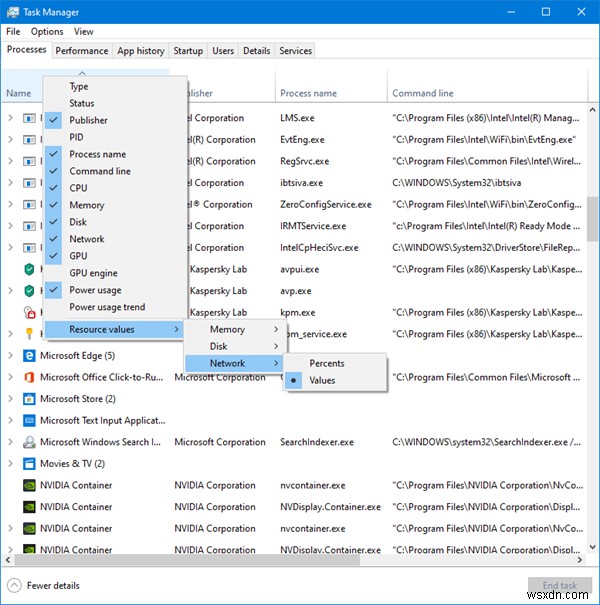Expand the Microsoft Store (2) group
Viewport: 600px width, 605px height.
pos(10,399)
